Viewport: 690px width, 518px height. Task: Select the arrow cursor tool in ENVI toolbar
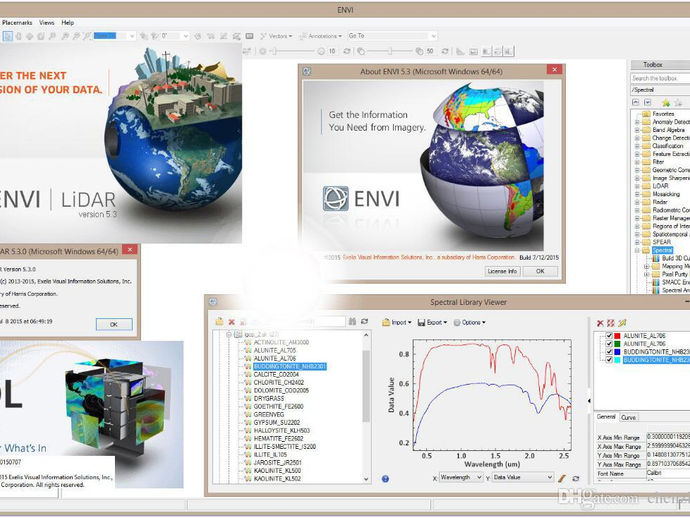click(7, 36)
